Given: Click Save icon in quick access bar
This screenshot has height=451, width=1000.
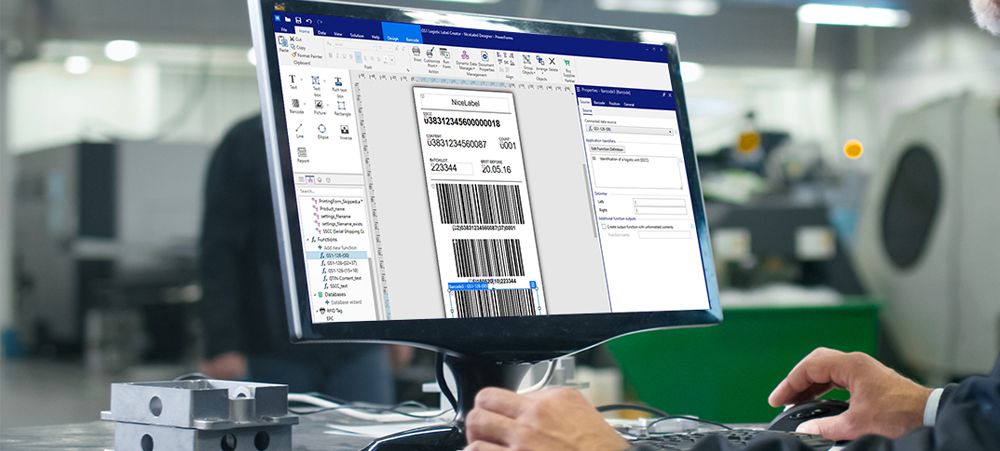Looking at the screenshot, I should 298,20.
